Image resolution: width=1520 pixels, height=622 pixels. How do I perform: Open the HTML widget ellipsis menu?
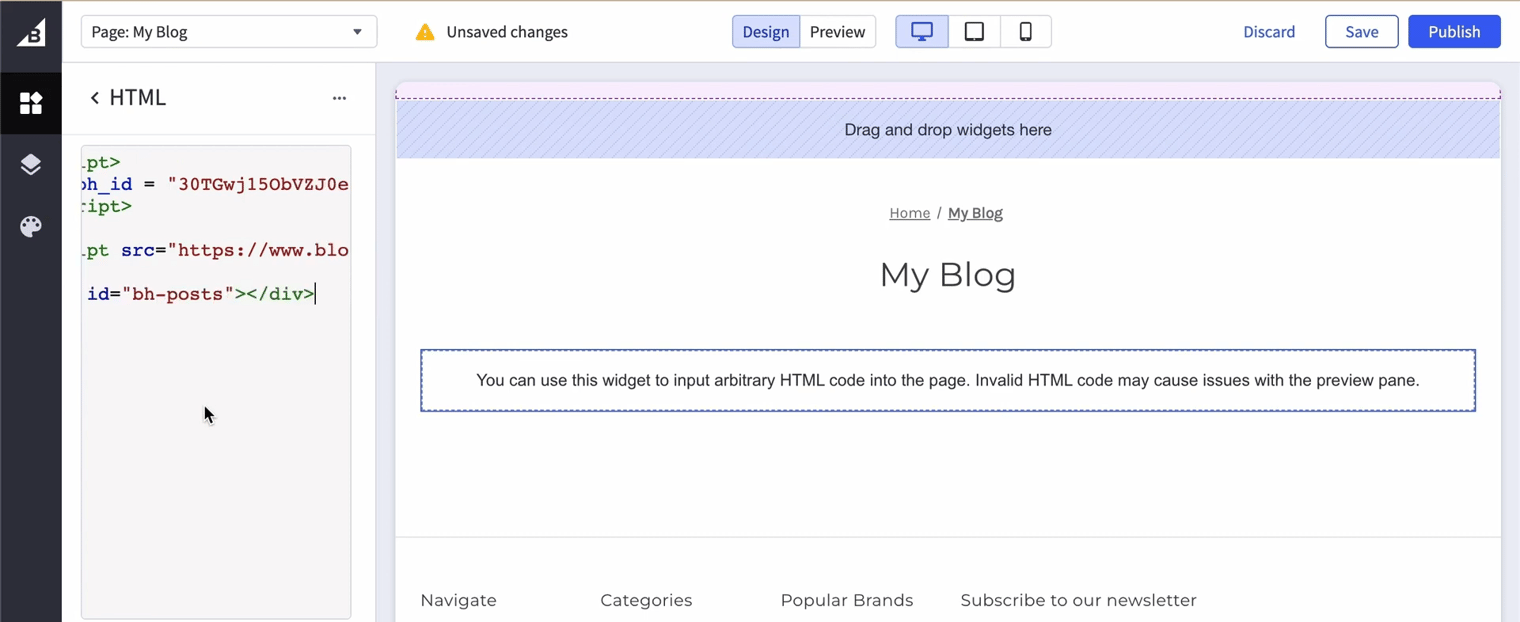(339, 98)
